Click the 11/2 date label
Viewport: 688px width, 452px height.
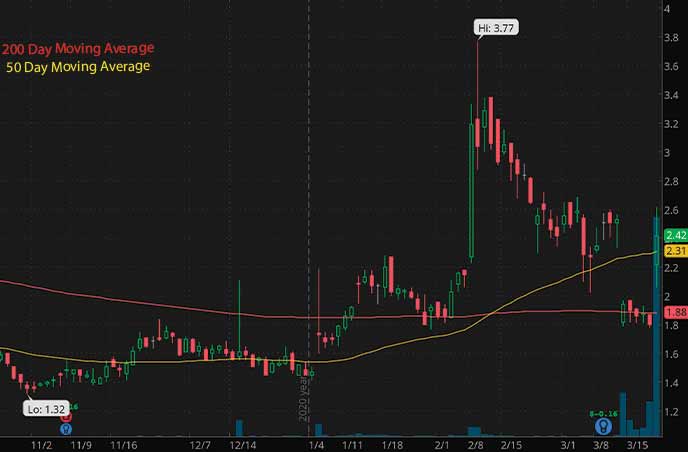tap(41, 445)
